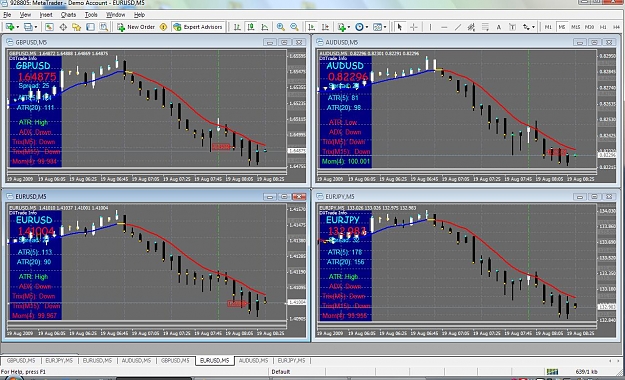Click the 1.64875 price in GBPUSD panel

[37, 77]
